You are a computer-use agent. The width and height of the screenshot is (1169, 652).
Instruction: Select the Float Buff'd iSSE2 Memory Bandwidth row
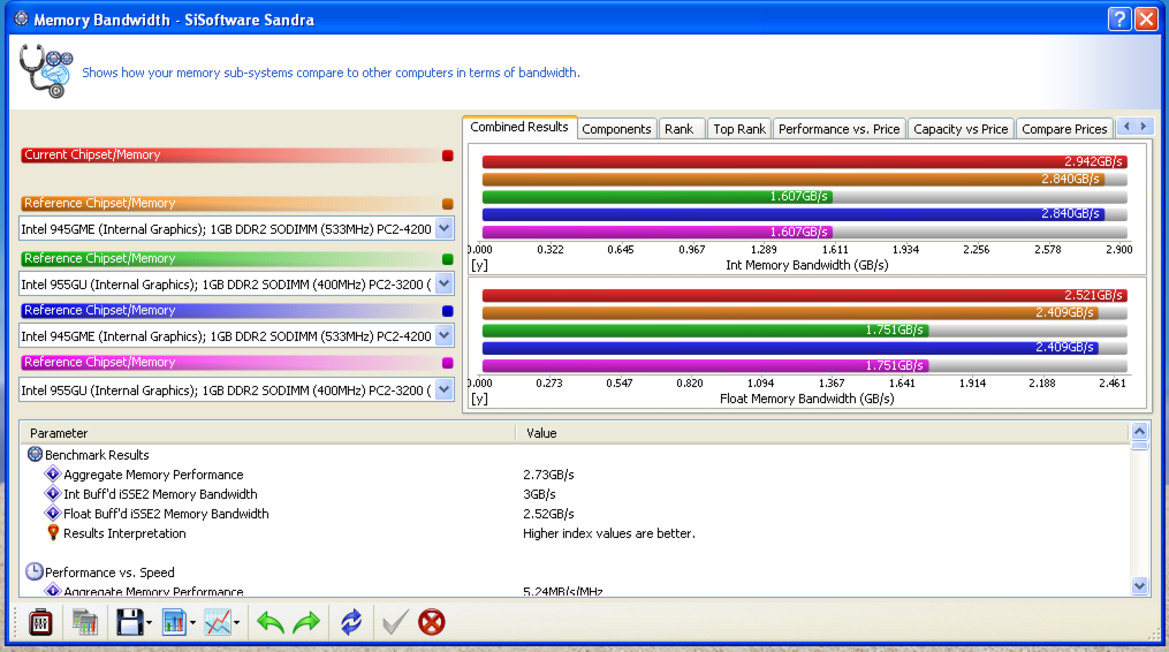[x=576, y=513]
